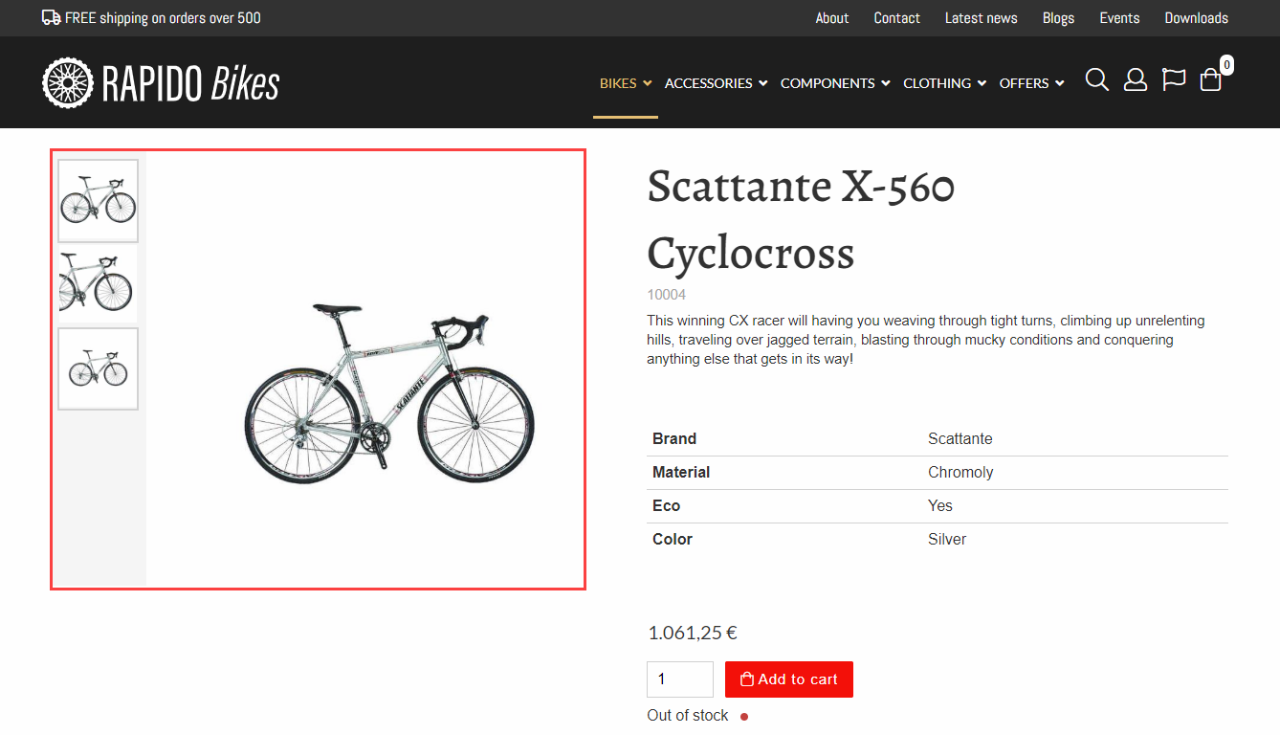This screenshot has width=1280, height=735.
Task: Click the free shipping truck icon
Action: [x=51, y=18]
